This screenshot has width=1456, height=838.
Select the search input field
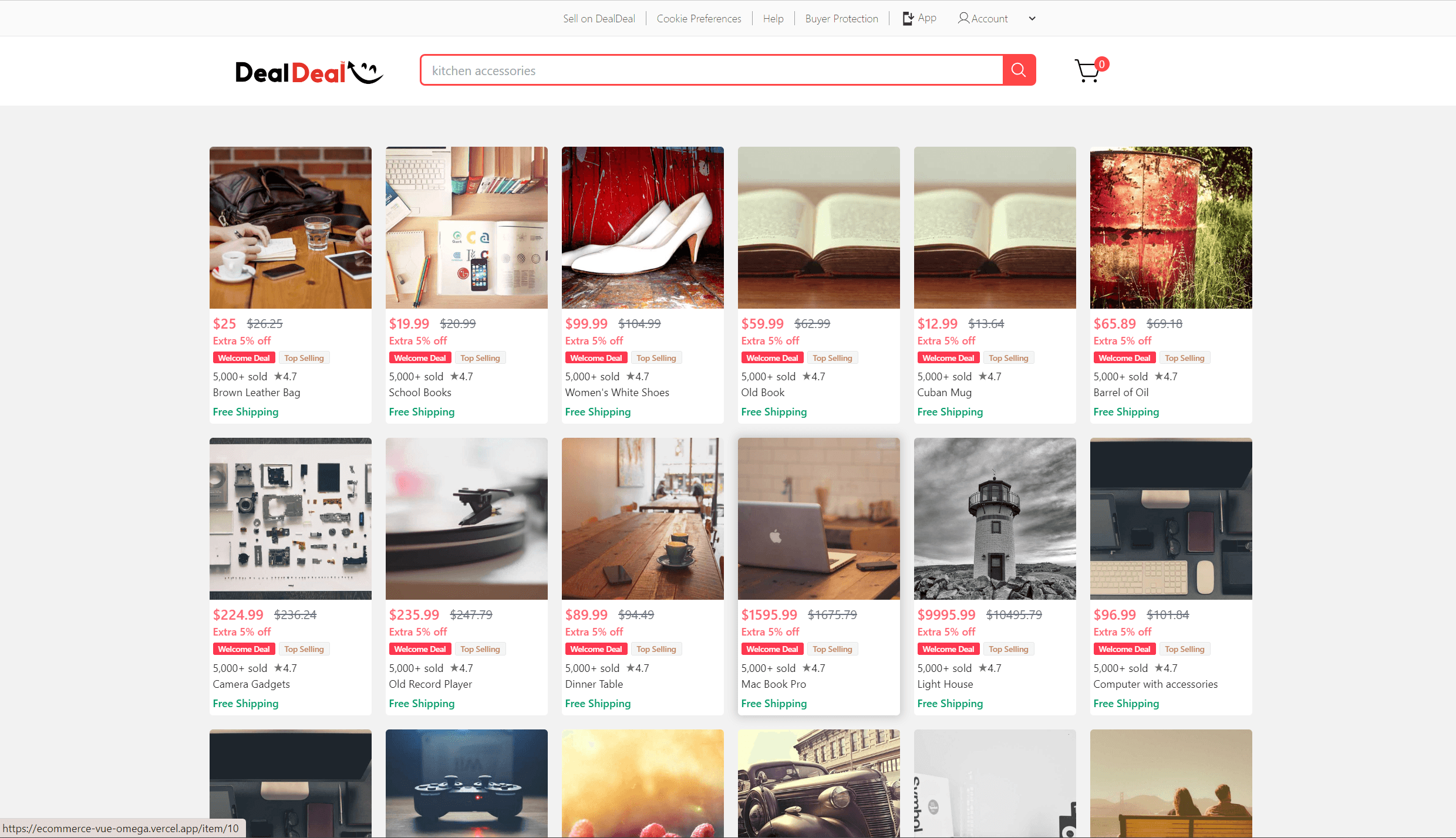(711, 70)
